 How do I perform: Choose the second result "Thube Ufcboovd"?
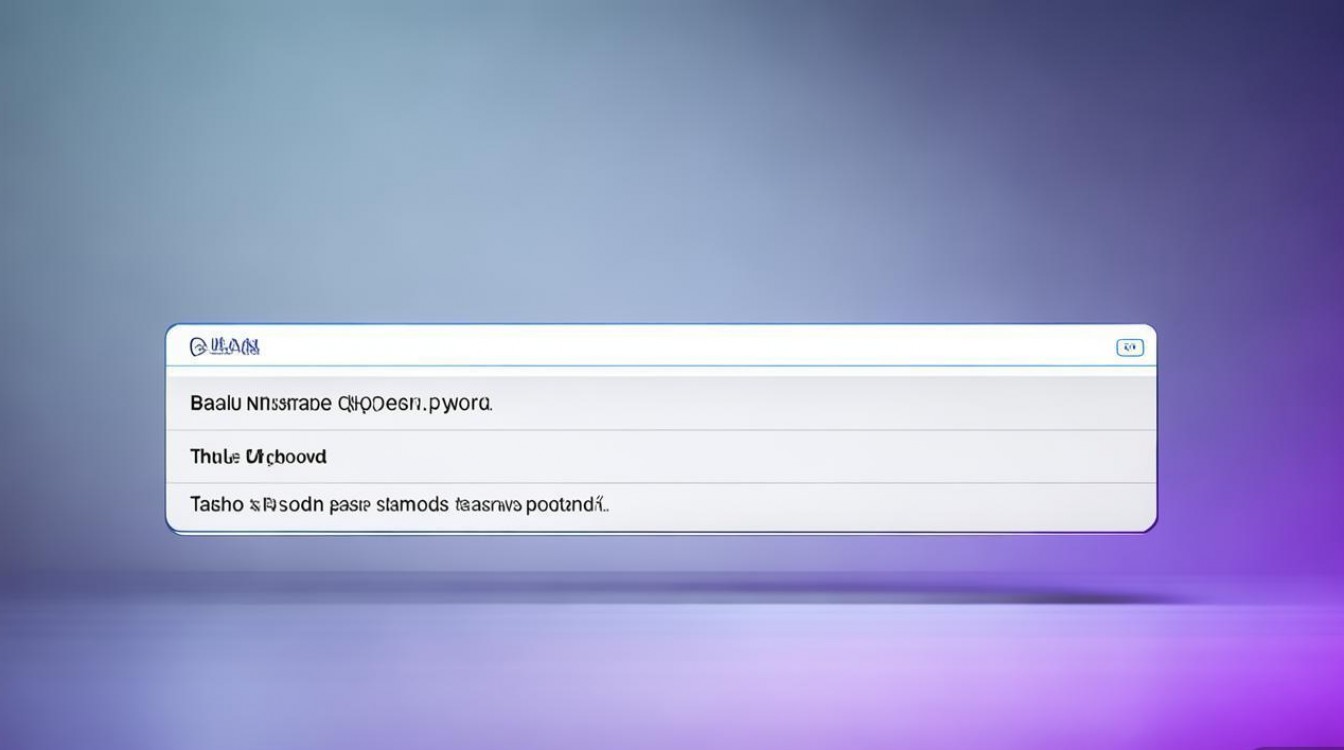point(258,457)
